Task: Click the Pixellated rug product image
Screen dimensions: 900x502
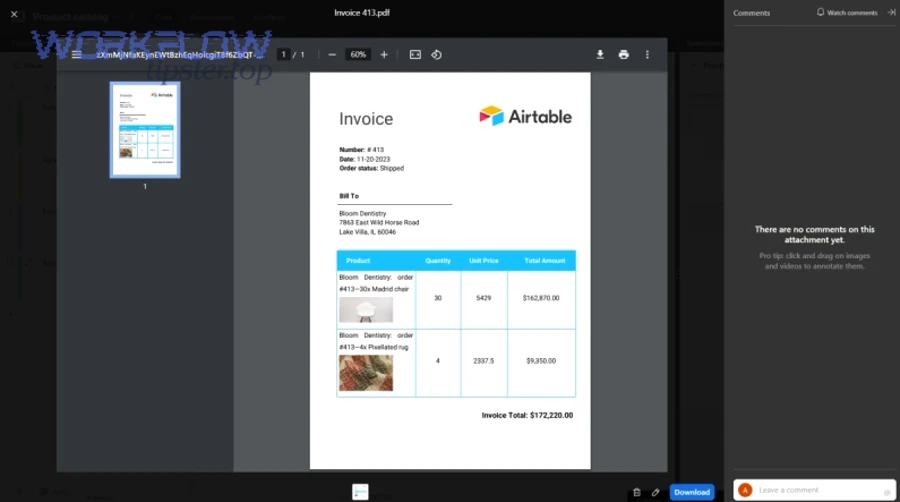Action: (x=366, y=373)
